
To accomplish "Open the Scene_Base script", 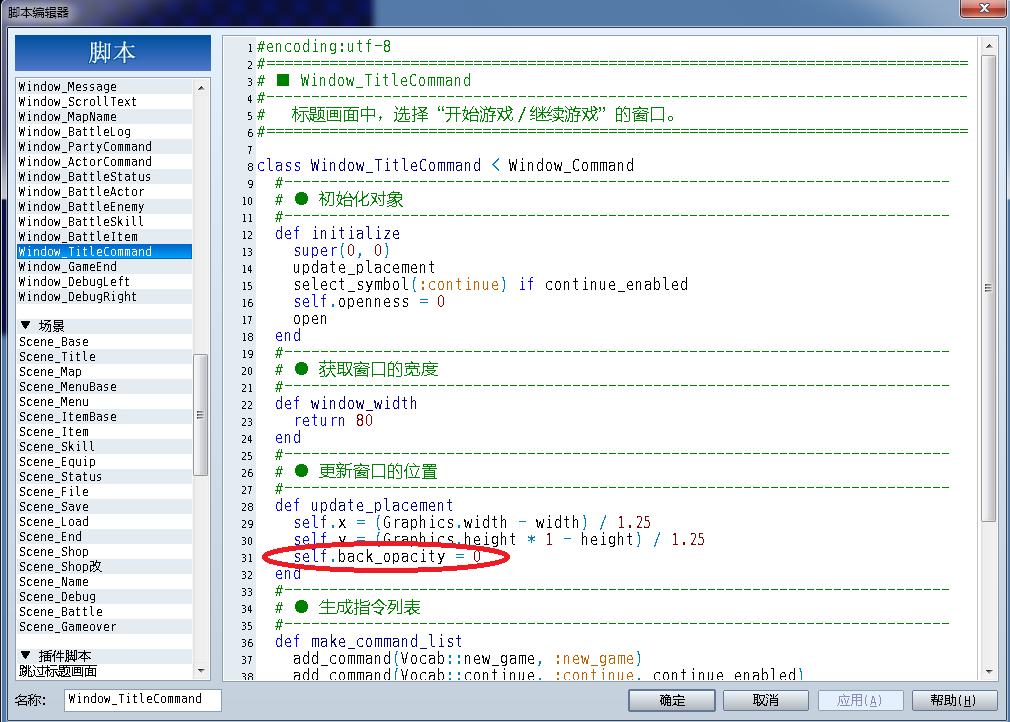I will coord(104,341).
